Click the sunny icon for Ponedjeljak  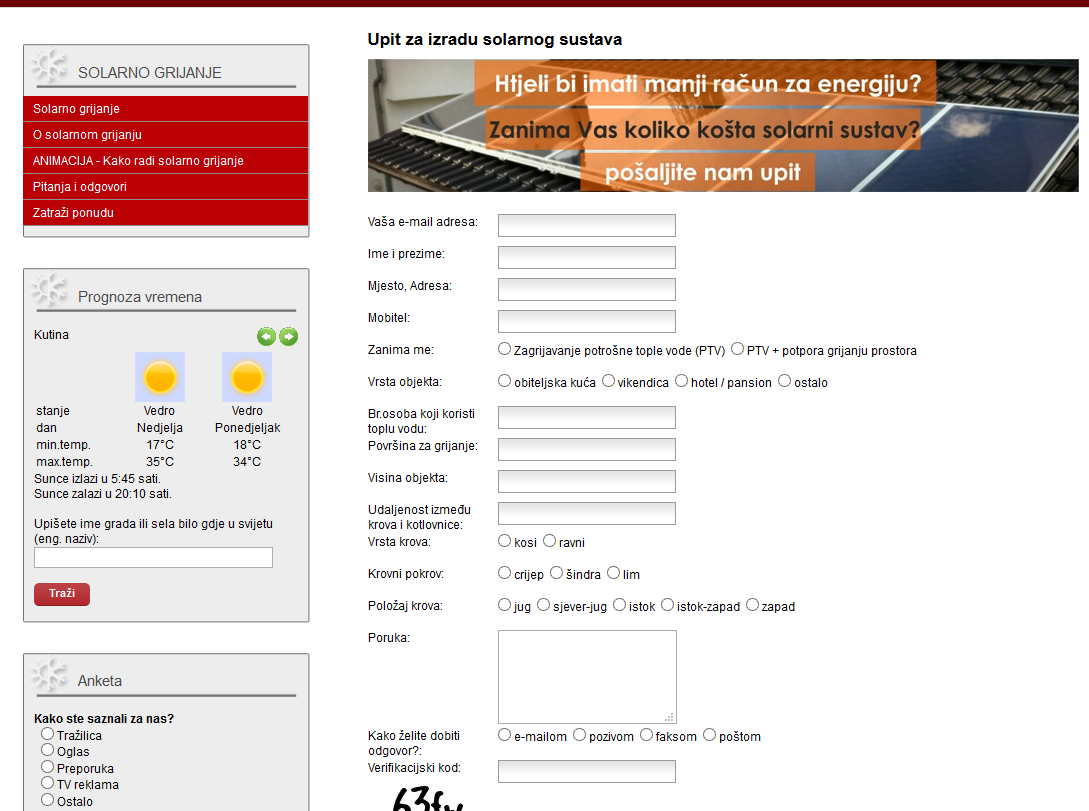coord(247,377)
